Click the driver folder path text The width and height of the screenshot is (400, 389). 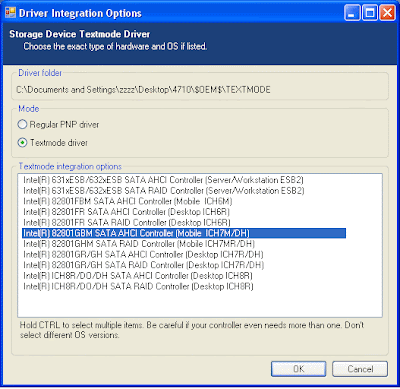[143, 90]
